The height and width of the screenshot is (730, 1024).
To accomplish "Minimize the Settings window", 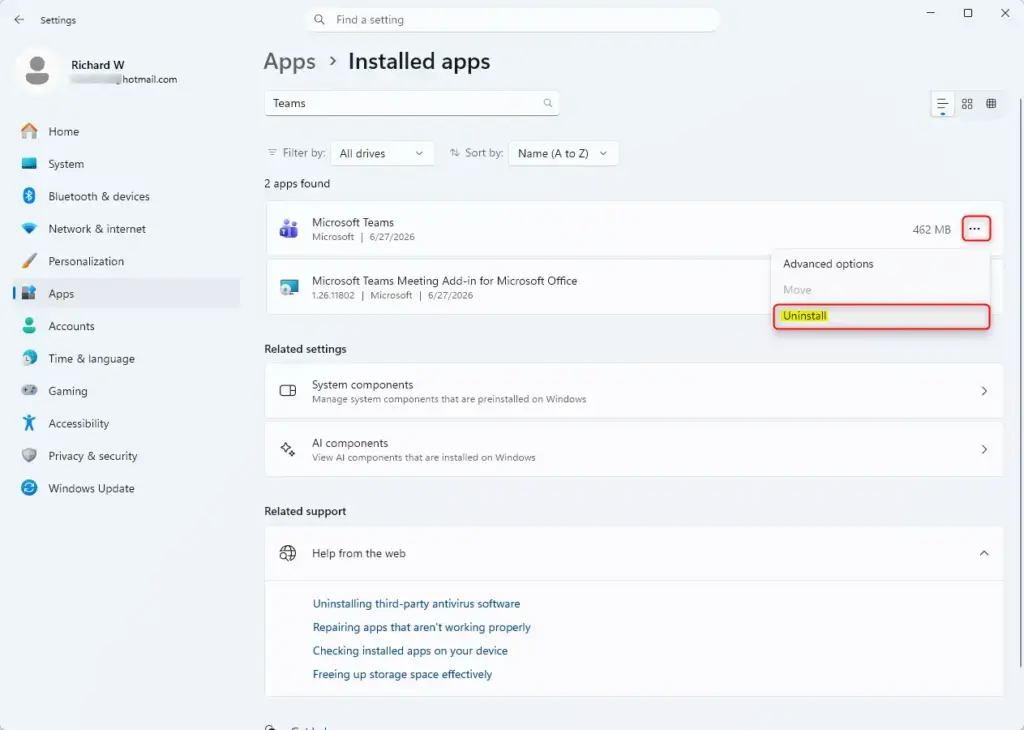I will tap(931, 13).
